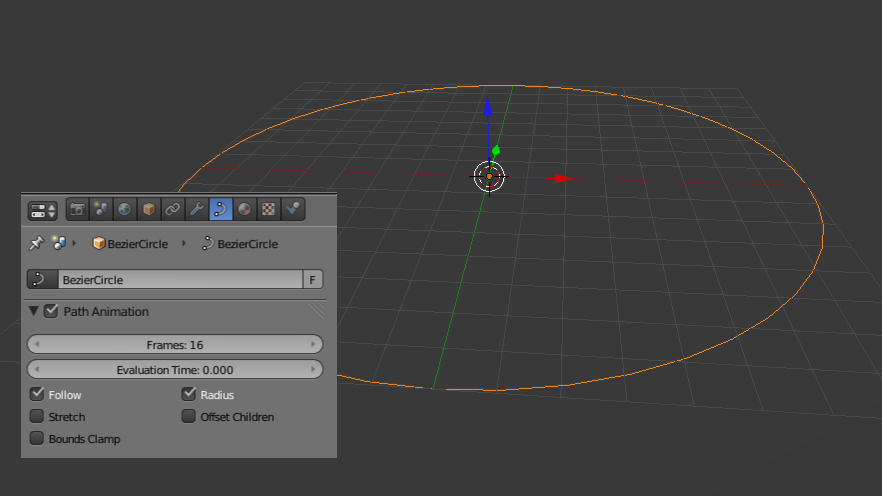Select the Curve data properties tab
The image size is (882, 496).
coord(220,209)
